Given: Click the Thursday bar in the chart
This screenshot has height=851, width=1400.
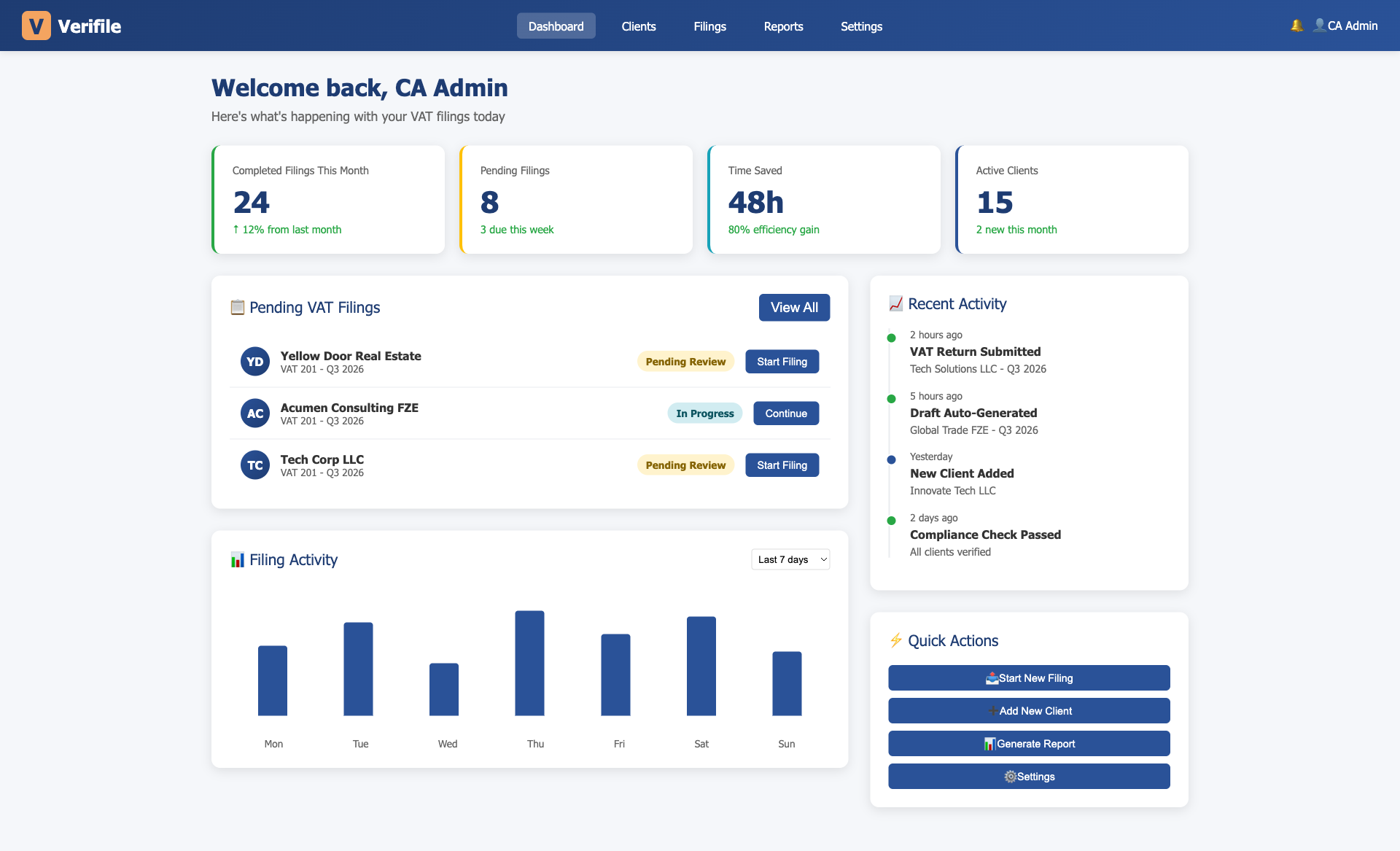Looking at the screenshot, I should coord(529,663).
